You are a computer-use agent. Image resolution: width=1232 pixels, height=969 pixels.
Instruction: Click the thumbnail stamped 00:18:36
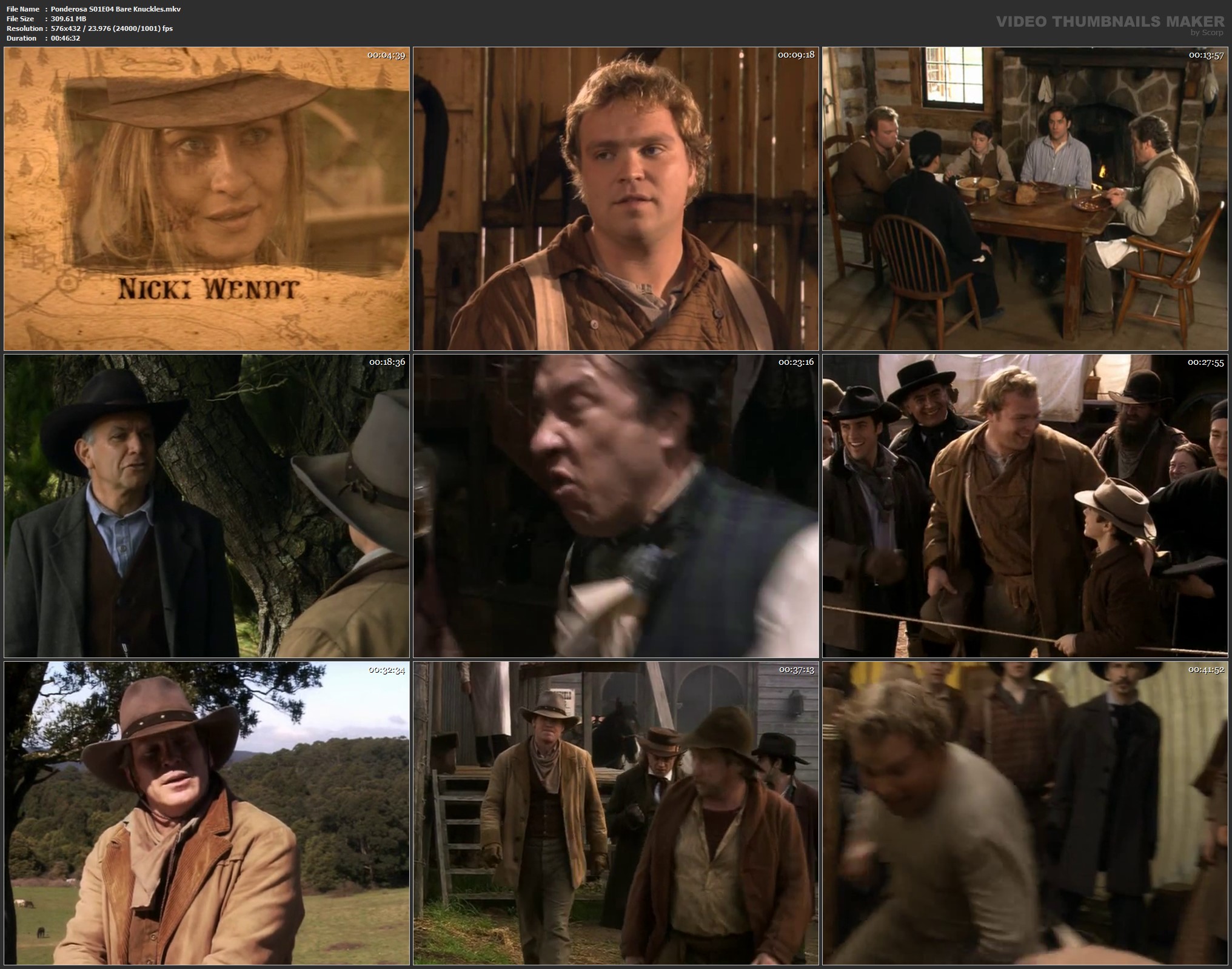[x=206, y=506]
